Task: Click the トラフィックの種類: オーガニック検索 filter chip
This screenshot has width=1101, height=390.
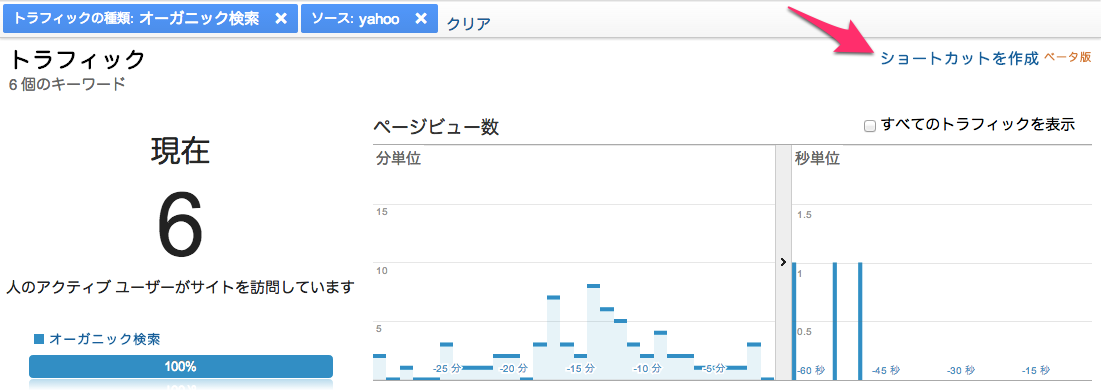Action: click(x=150, y=19)
